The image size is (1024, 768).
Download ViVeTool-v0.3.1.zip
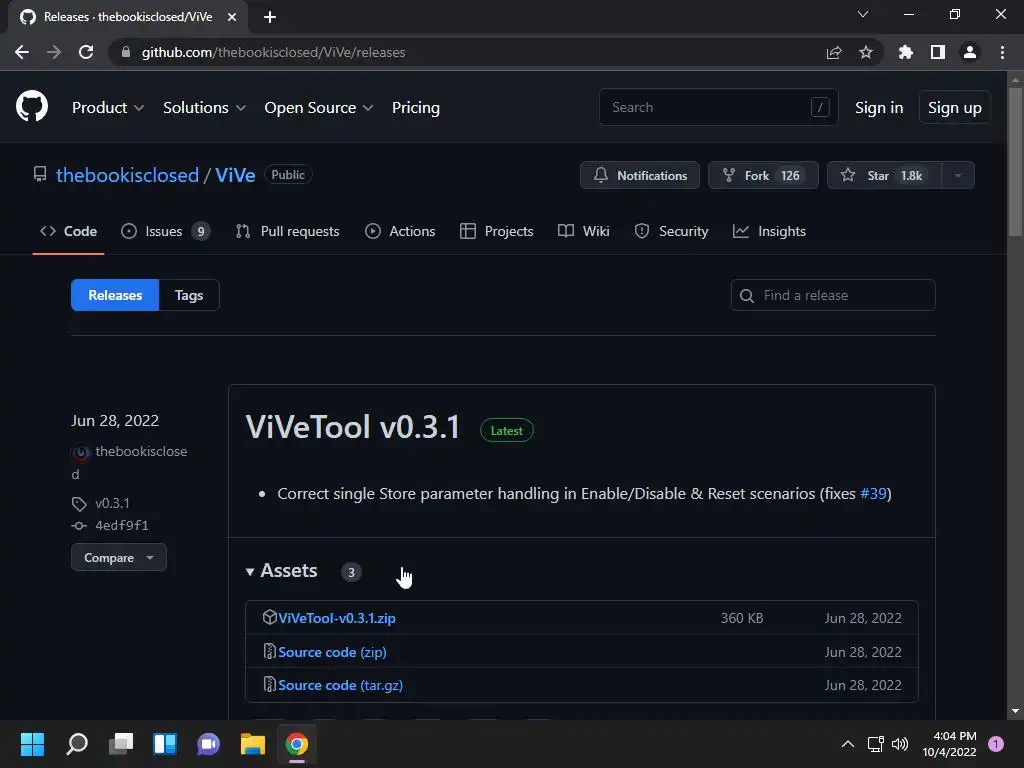click(x=337, y=618)
